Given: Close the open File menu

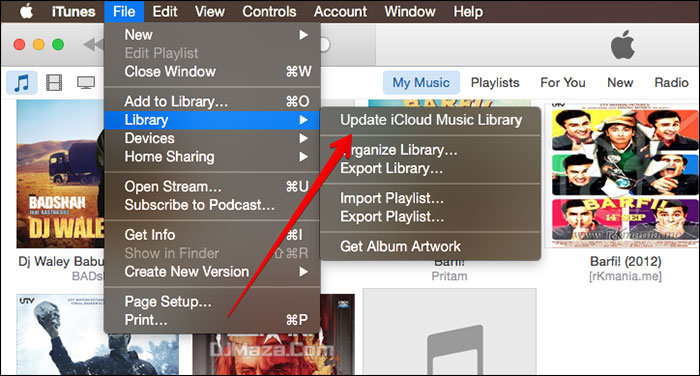Looking at the screenshot, I should (x=124, y=11).
